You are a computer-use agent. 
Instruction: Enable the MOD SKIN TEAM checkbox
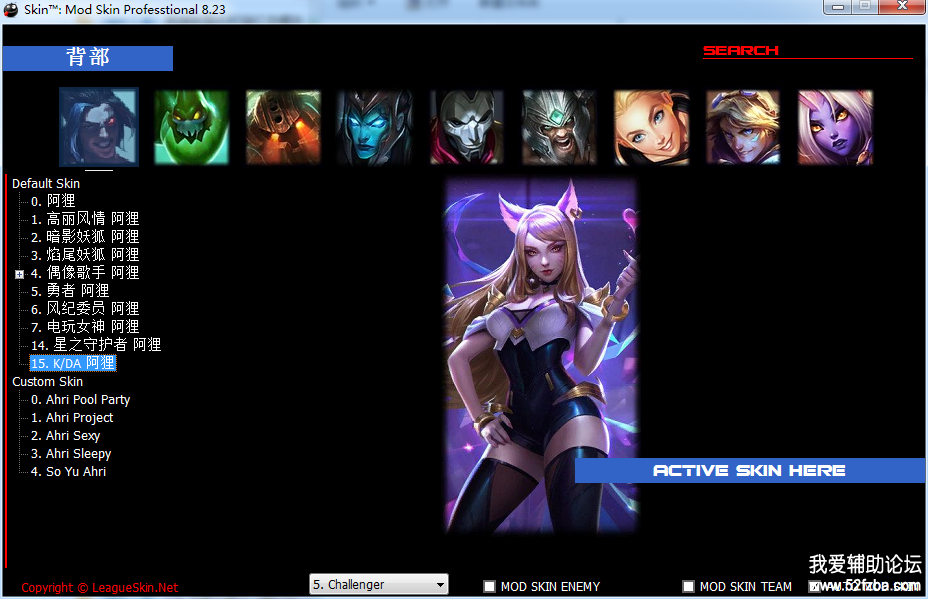coord(688,587)
